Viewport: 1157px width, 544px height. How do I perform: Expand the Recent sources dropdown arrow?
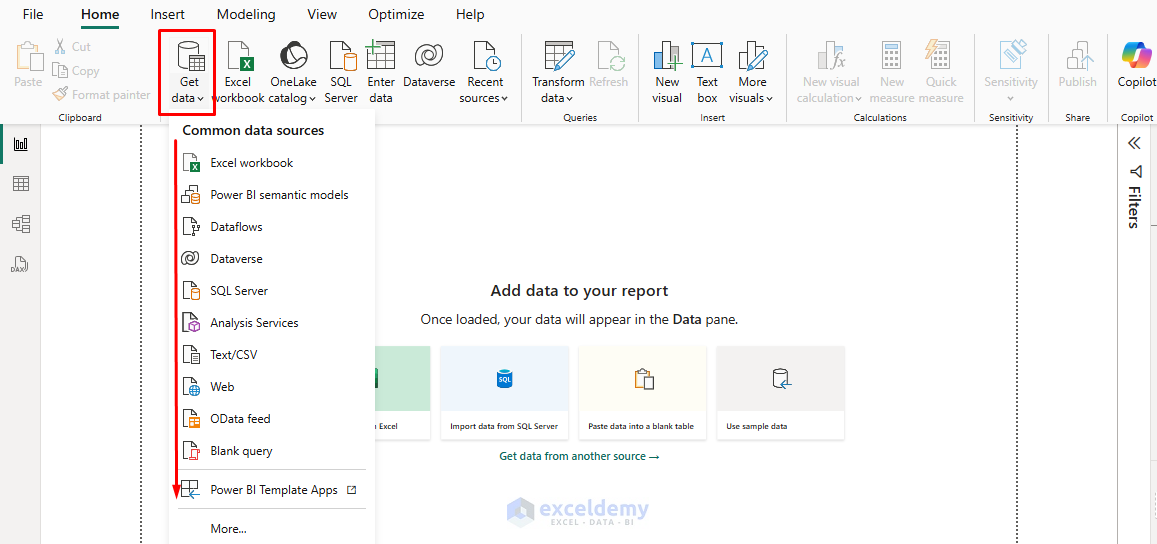tap(505, 99)
